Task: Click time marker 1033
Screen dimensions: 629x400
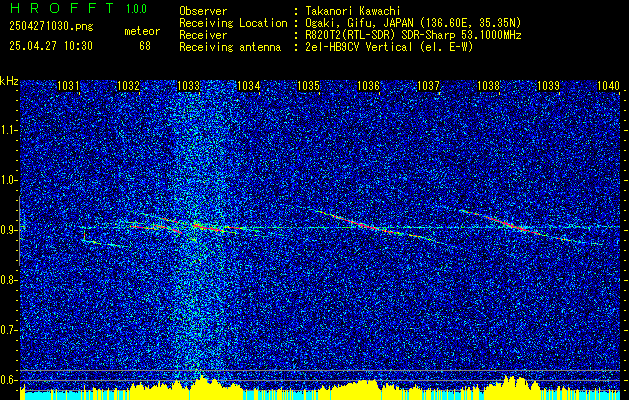Action: (188, 85)
